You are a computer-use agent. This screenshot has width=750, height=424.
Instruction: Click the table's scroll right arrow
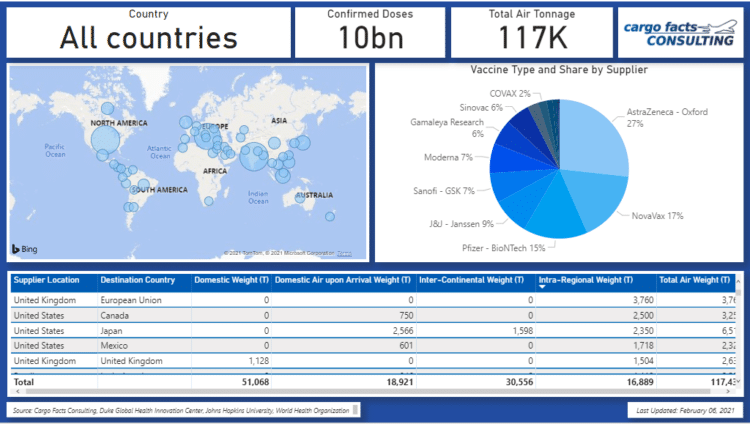pyautogui.click(x=729, y=391)
